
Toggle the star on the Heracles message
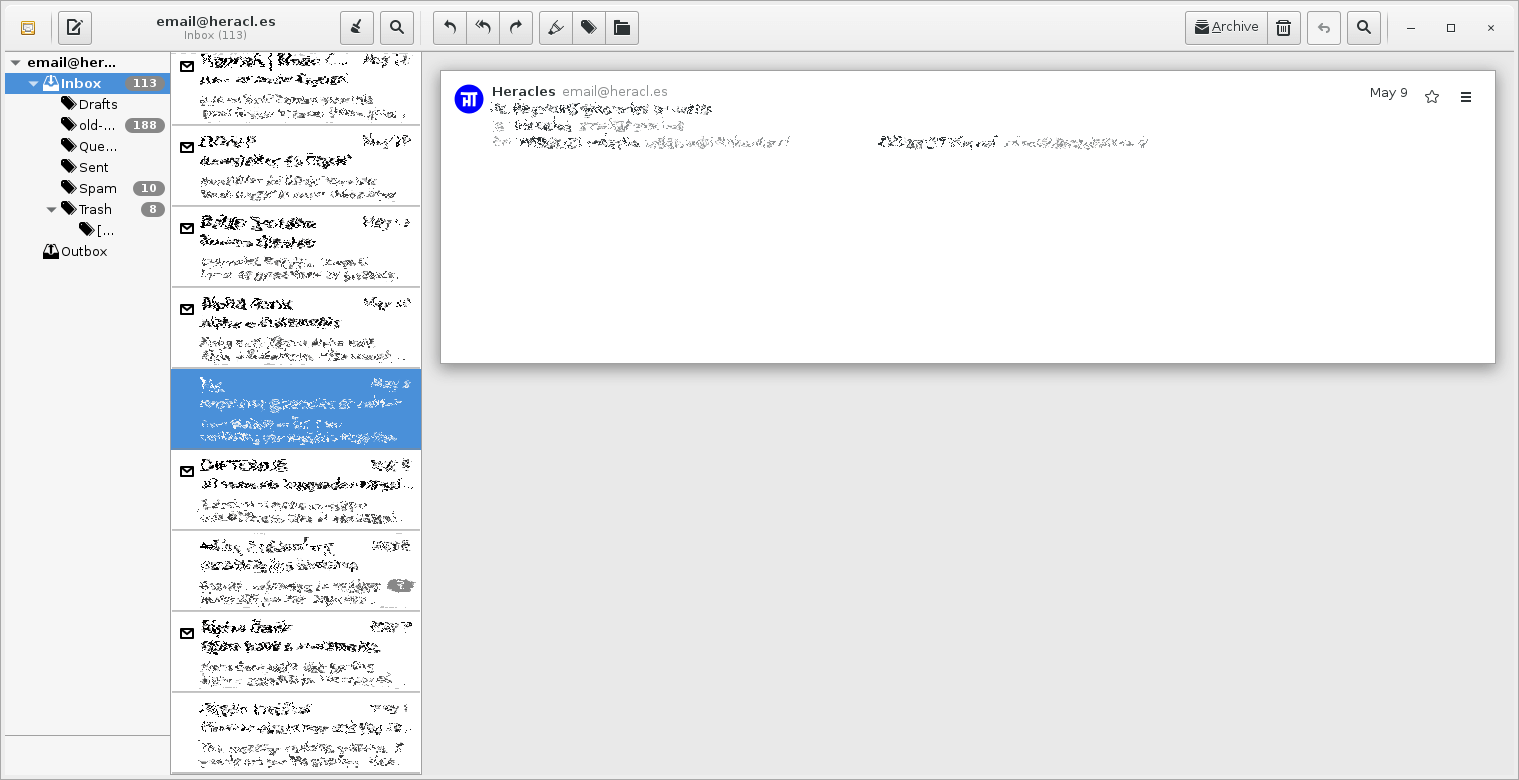tap(1432, 97)
